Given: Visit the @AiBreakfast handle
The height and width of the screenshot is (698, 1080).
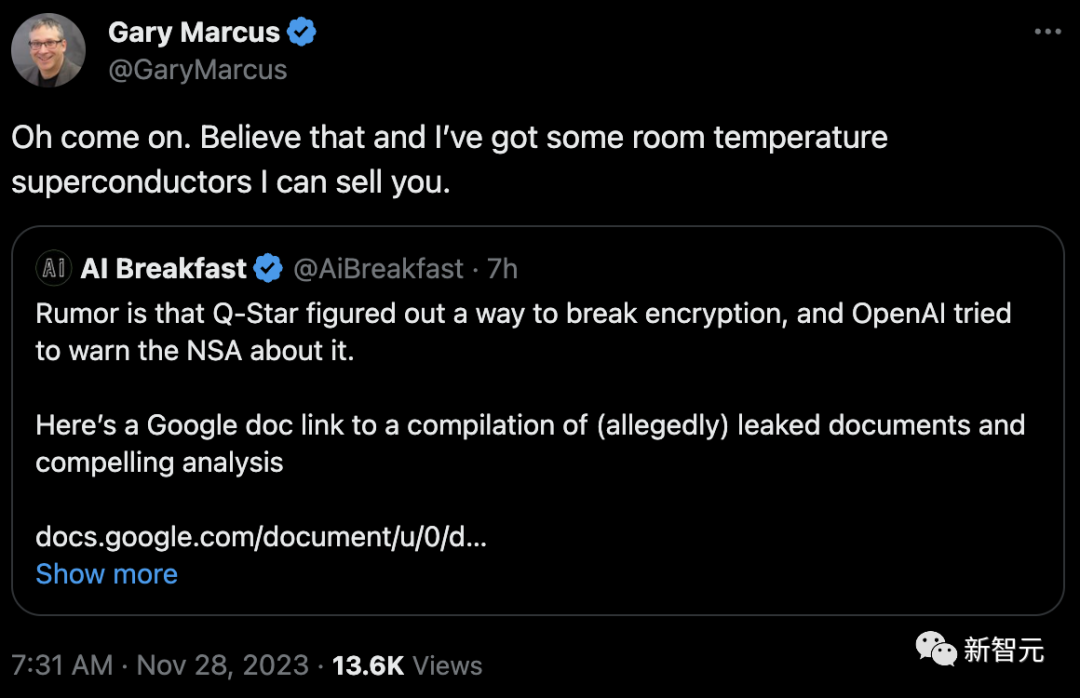Looking at the screenshot, I should [x=378, y=268].
